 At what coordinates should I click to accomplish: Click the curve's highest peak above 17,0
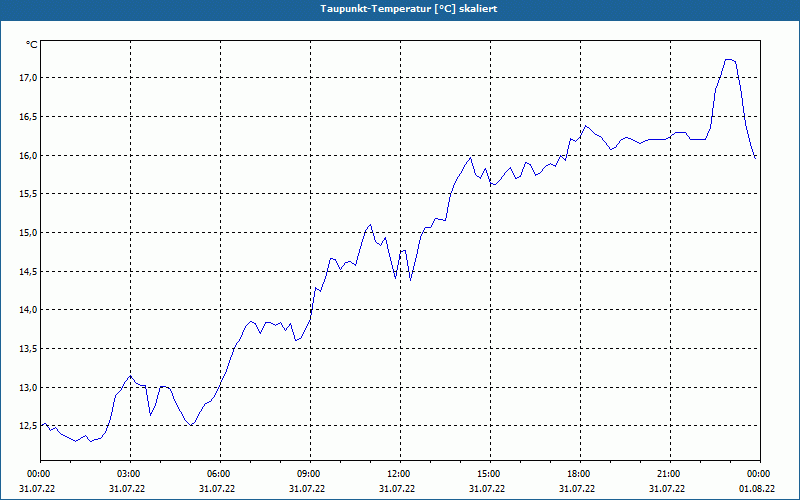(x=729, y=60)
